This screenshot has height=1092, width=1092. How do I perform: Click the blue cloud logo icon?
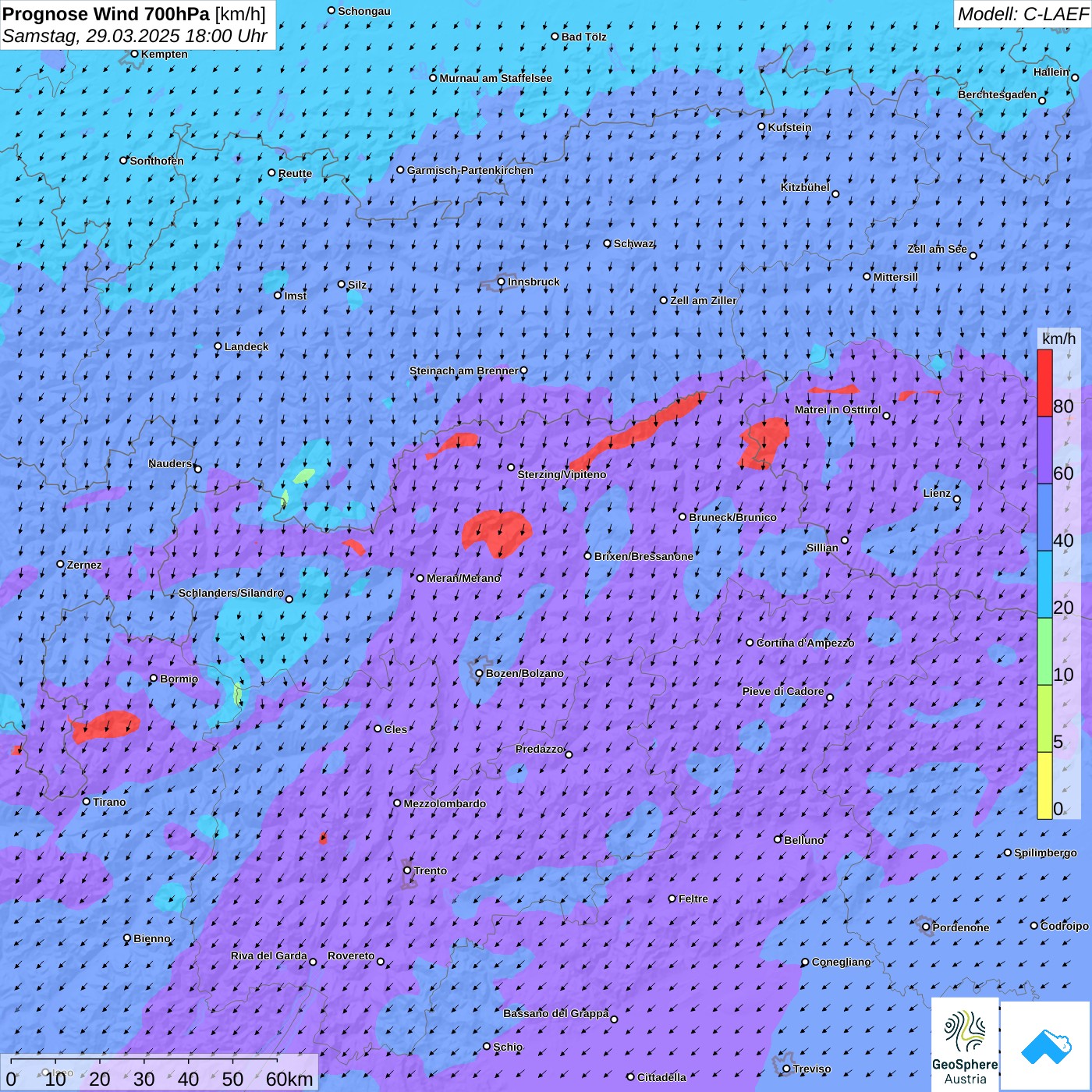(1046, 1046)
